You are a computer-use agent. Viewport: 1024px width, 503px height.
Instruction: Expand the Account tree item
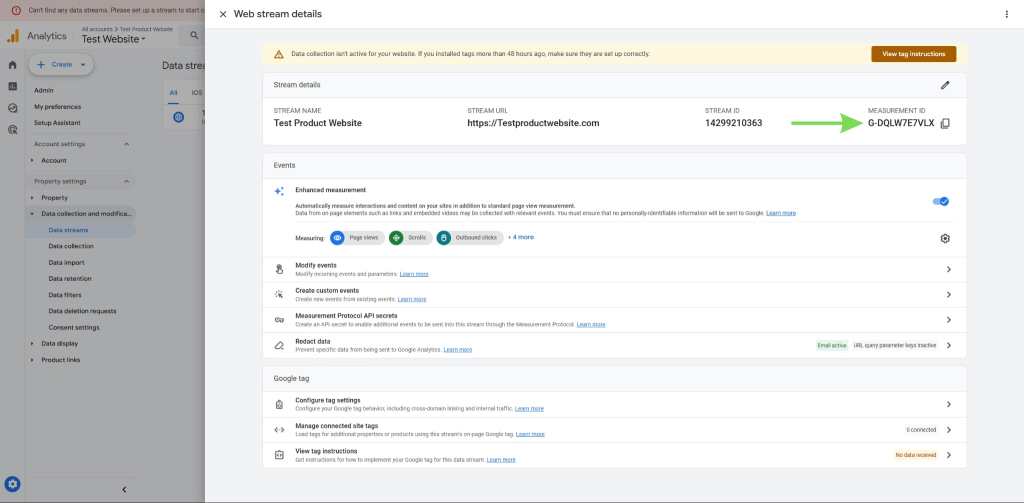click(33, 161)
